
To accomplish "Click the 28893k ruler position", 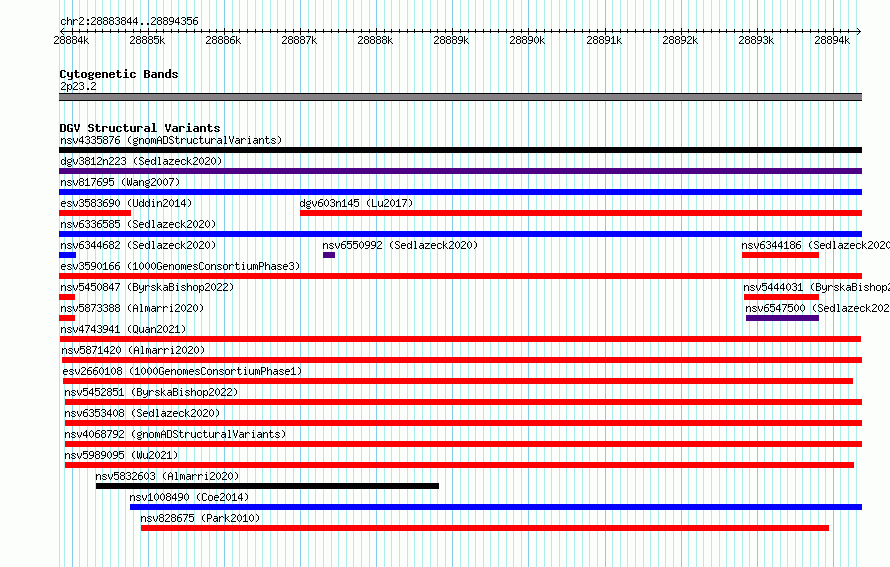I will pyautogui.click(x=756, y=40).
